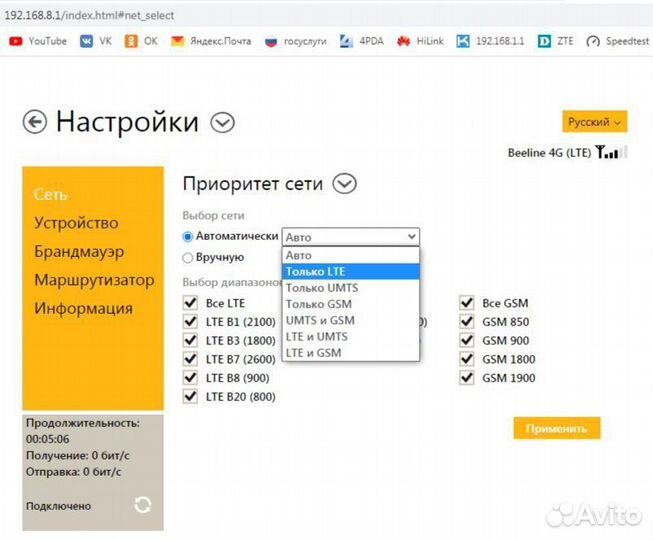Open the Speedtest bookmark icon
Image resolution: width=653 pixels, height=540 pixels.
click(593, 42)
